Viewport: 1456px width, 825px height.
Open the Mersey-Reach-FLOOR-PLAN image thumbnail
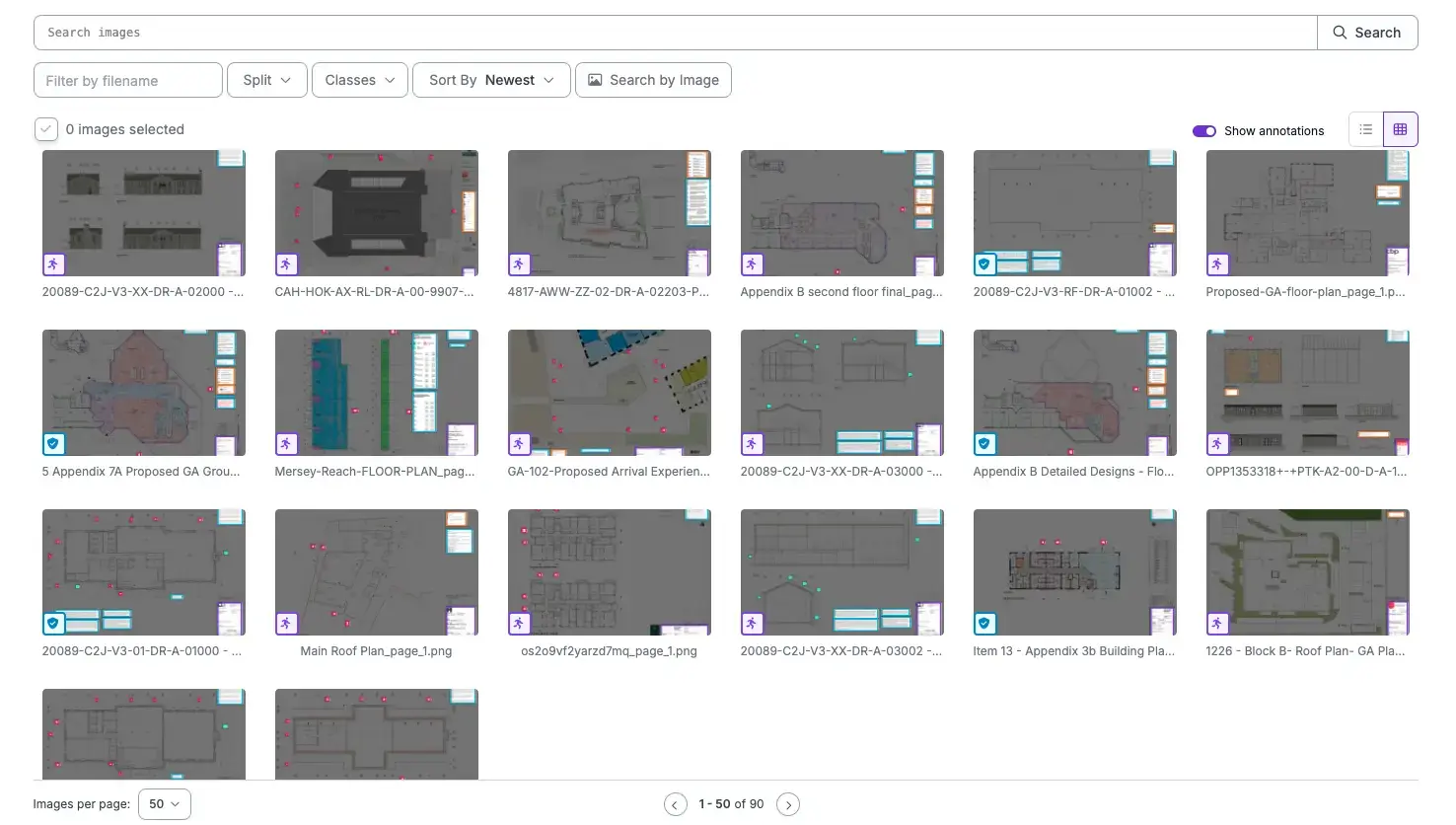[x=377, y=393]
